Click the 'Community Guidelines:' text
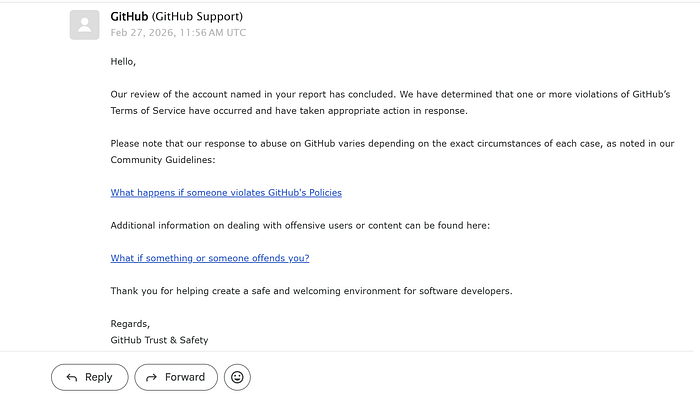 [x=162, y=160]
